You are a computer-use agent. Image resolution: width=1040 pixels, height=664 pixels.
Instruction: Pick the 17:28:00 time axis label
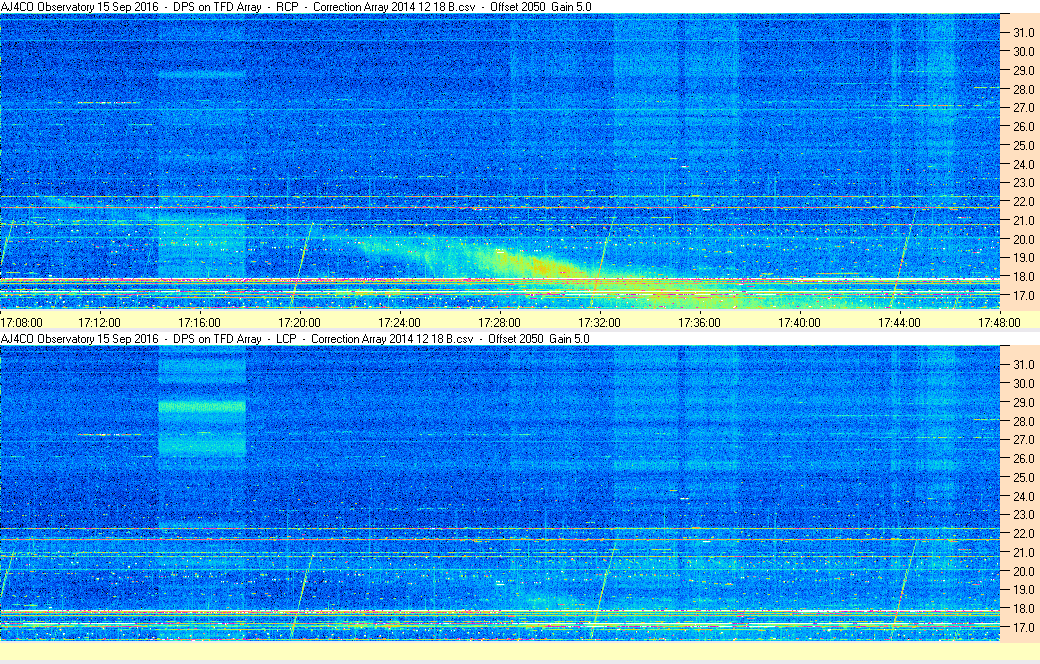(x=499, y=323)
